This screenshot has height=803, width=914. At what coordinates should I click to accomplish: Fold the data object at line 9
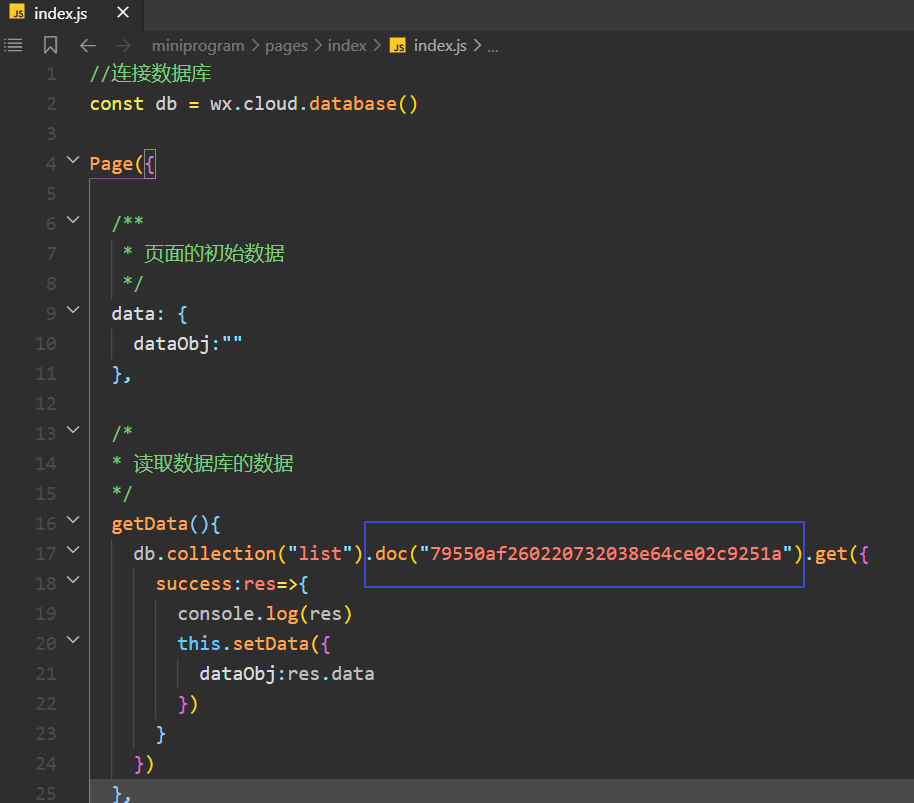[x=73, y=309]
